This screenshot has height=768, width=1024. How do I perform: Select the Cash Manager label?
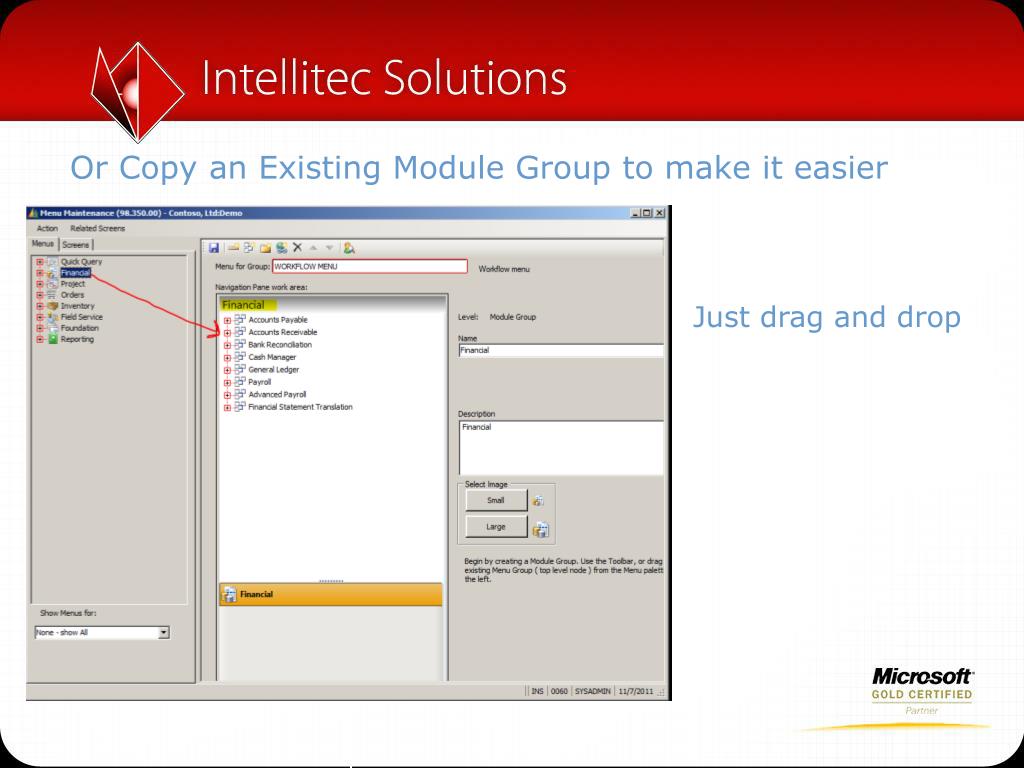(x=272, y=357)
